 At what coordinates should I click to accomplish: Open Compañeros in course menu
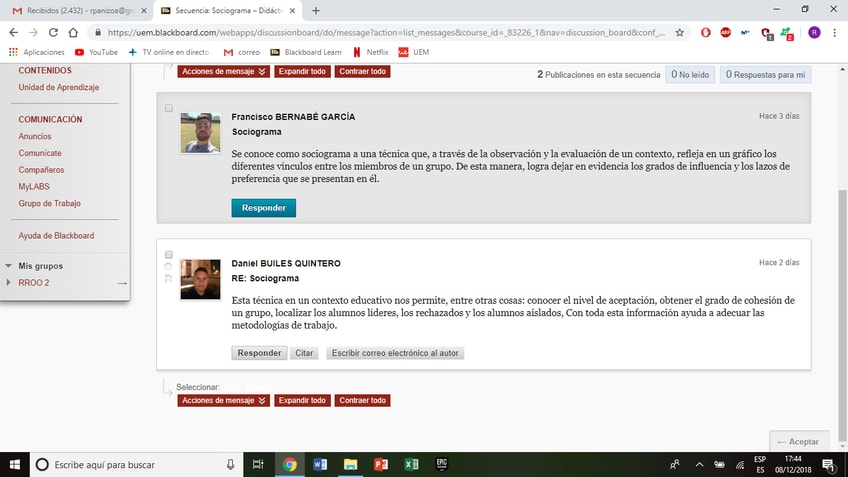click(x=41, y=170)
